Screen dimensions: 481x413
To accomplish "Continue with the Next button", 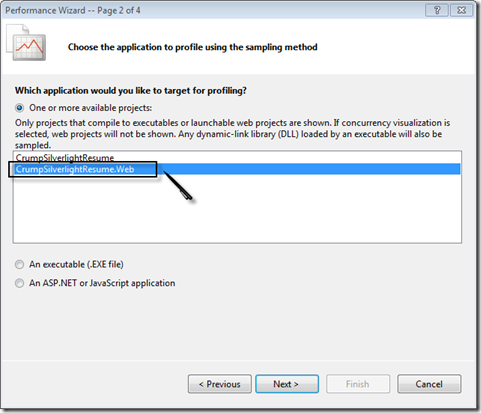I will point(287,384).
